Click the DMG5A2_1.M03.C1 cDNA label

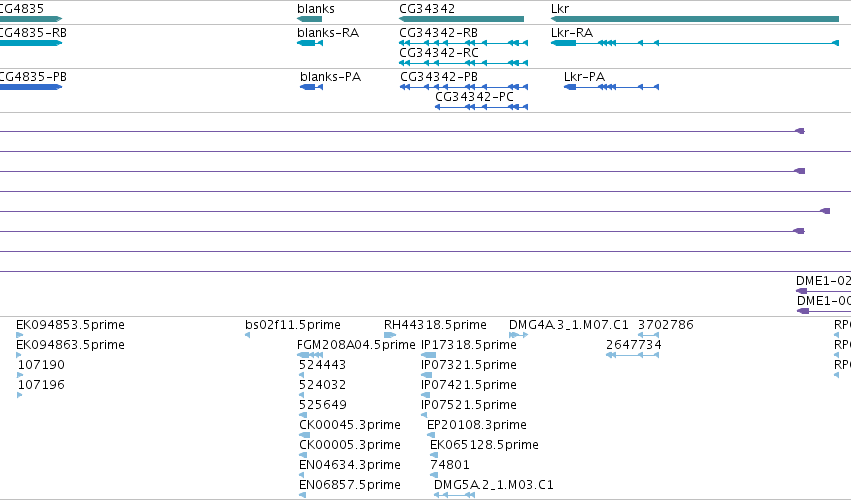pyautogui.click(x=494, y=485)
